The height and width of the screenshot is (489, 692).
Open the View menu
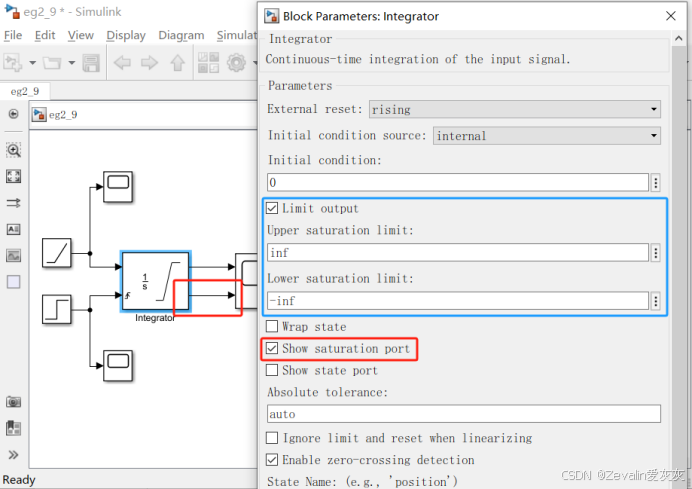tap(81, 35)
